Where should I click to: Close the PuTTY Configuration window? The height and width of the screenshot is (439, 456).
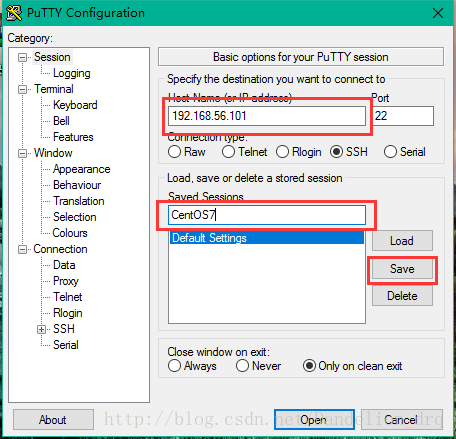click(x=438, y=13)
